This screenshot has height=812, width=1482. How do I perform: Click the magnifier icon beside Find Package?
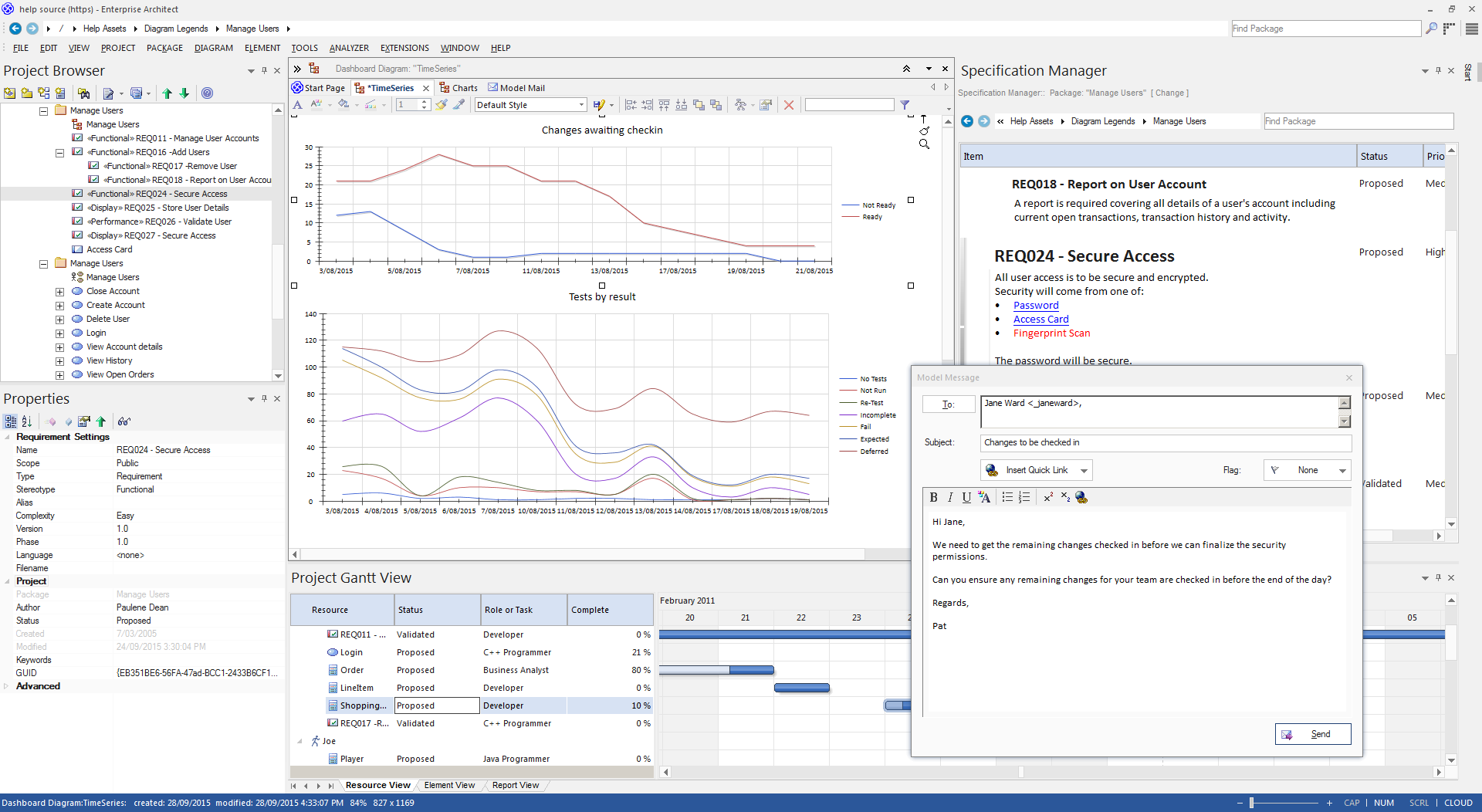tap(1431, 29)
